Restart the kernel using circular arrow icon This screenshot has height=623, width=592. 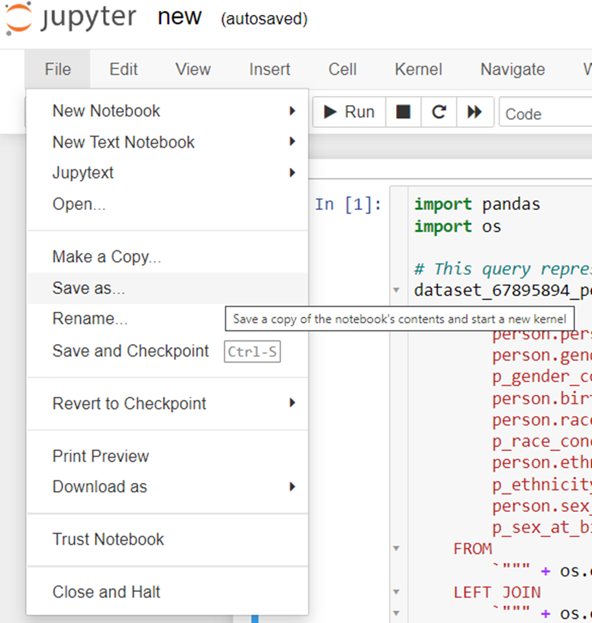(x=439, y=112)
